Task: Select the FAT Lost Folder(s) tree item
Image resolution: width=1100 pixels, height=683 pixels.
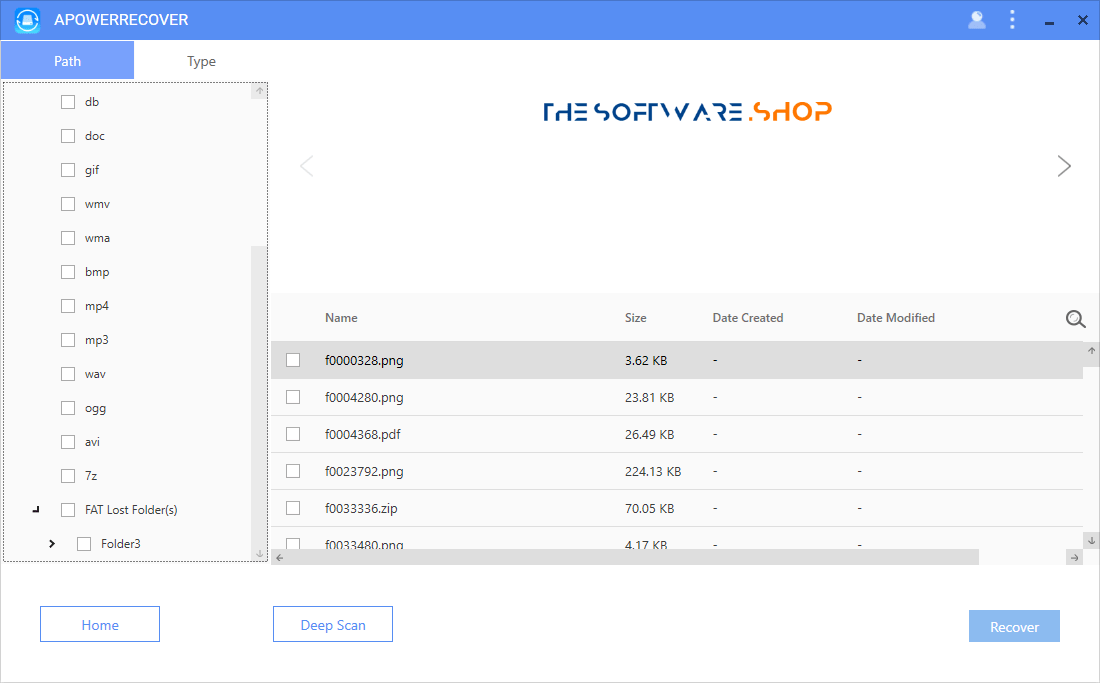Action: [131, 510]
